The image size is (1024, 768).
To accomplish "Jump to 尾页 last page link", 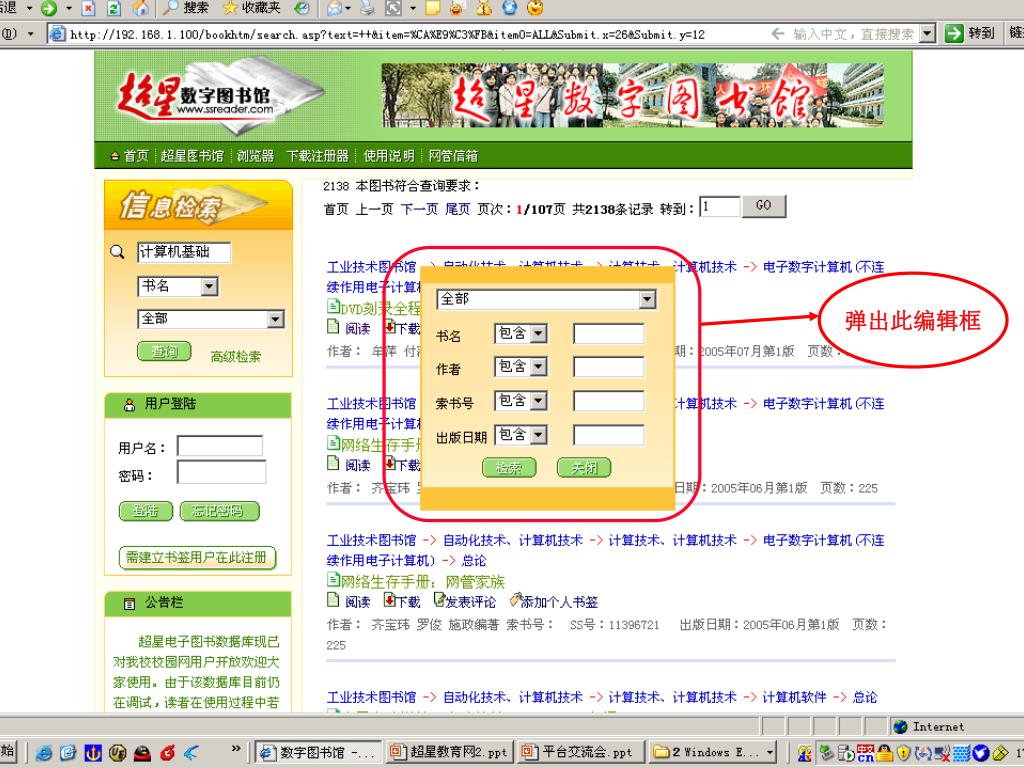I will (457, 209).
